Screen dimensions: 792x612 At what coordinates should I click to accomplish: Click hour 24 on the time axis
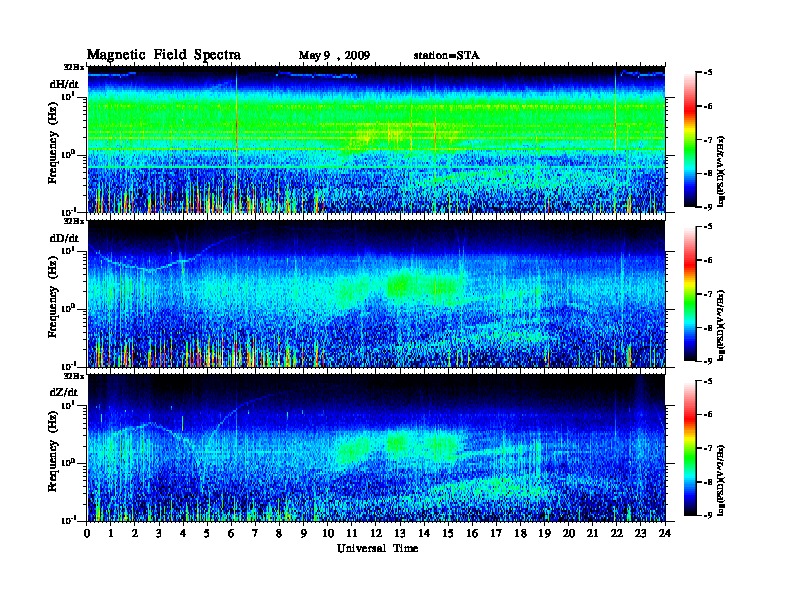pyautogui.click(x=665, y=534)
